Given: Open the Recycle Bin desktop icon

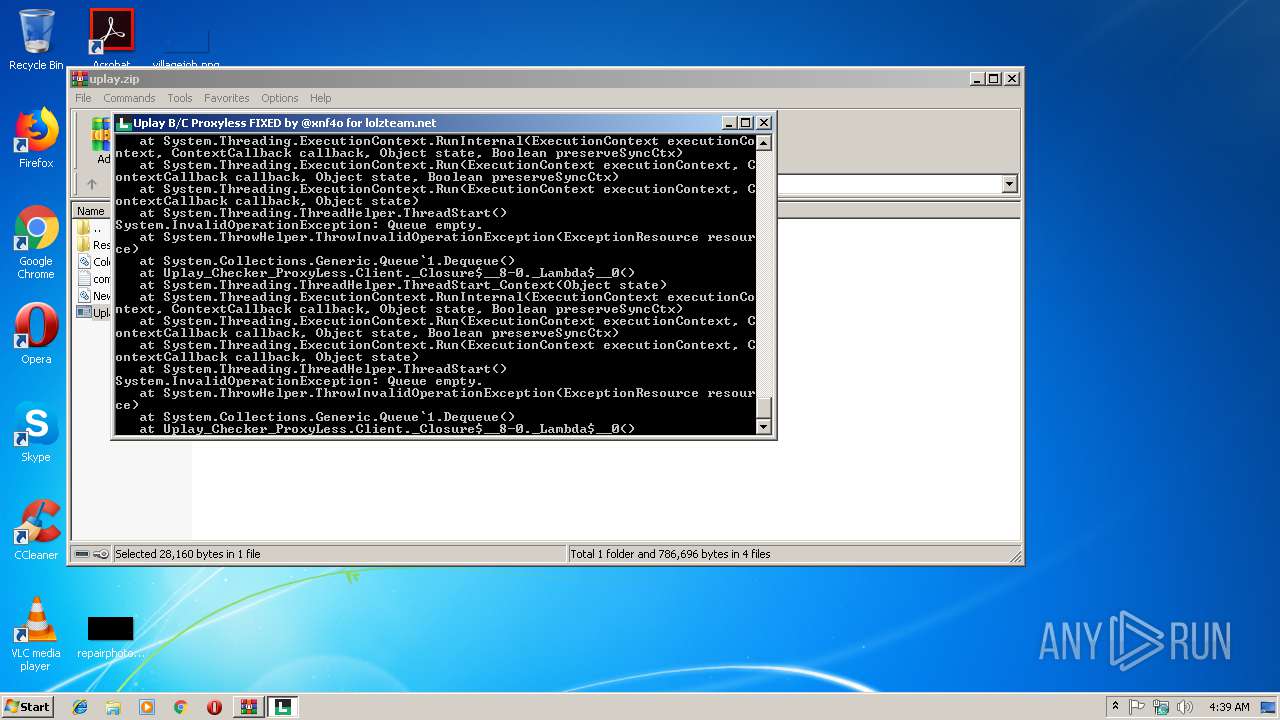Looking at the screenshot, I should [x=36, y=39].
